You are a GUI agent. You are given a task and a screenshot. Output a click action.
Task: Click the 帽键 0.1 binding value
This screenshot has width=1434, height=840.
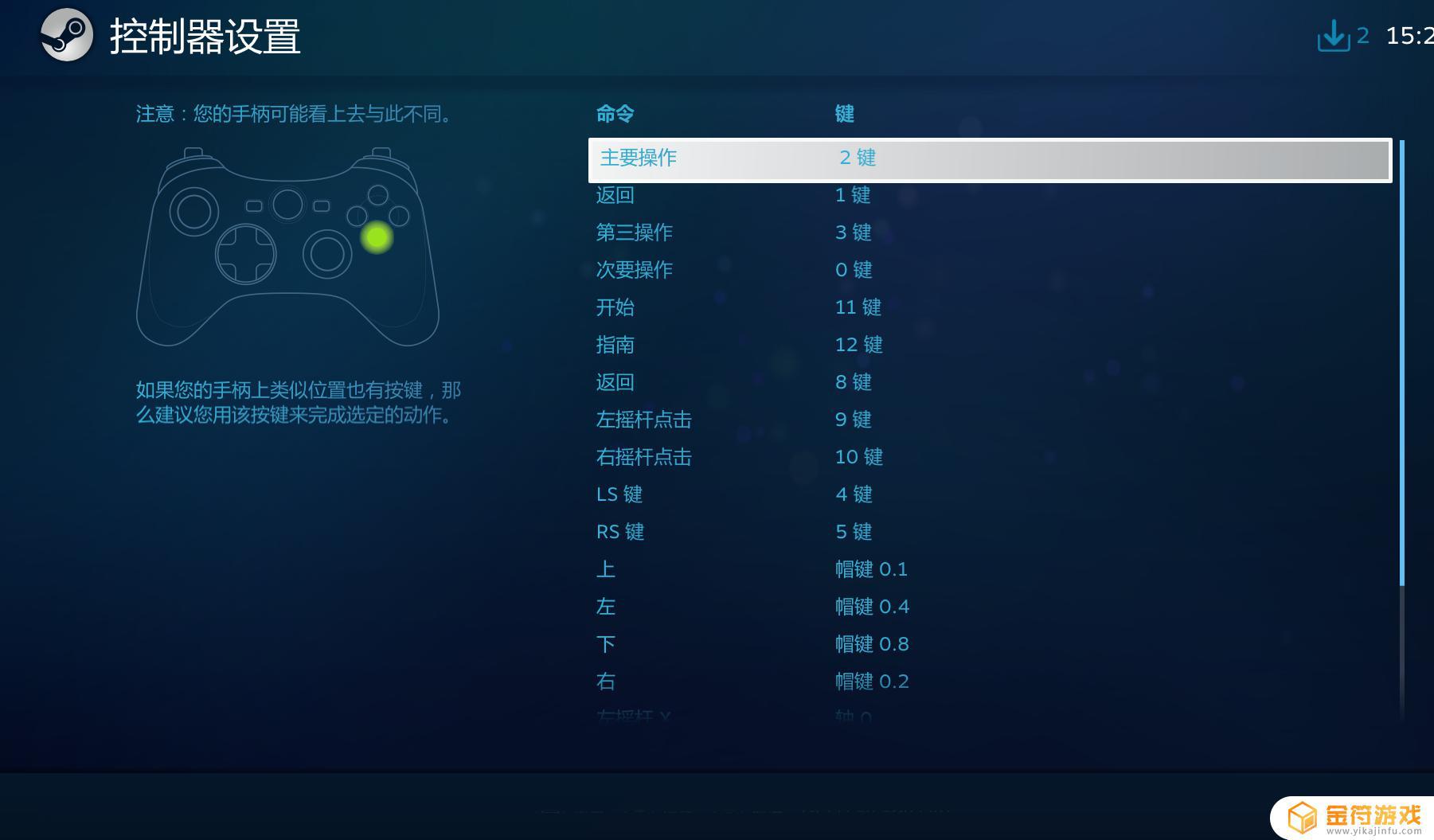coord(872,569)
